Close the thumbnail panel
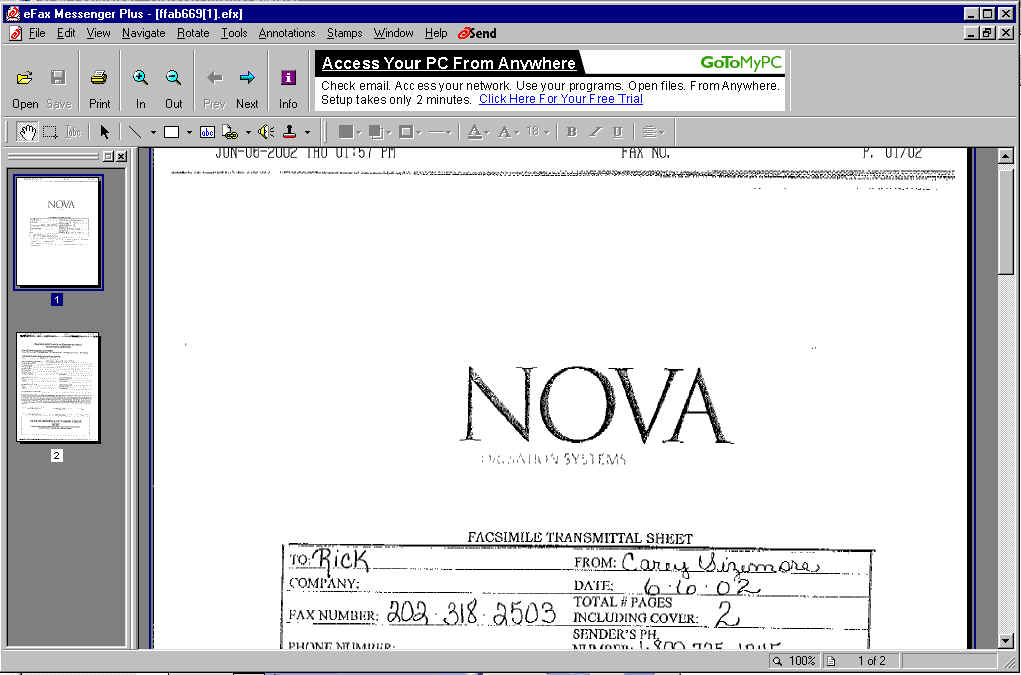Screen dimensions: 1021x675 tap(122, 156)
